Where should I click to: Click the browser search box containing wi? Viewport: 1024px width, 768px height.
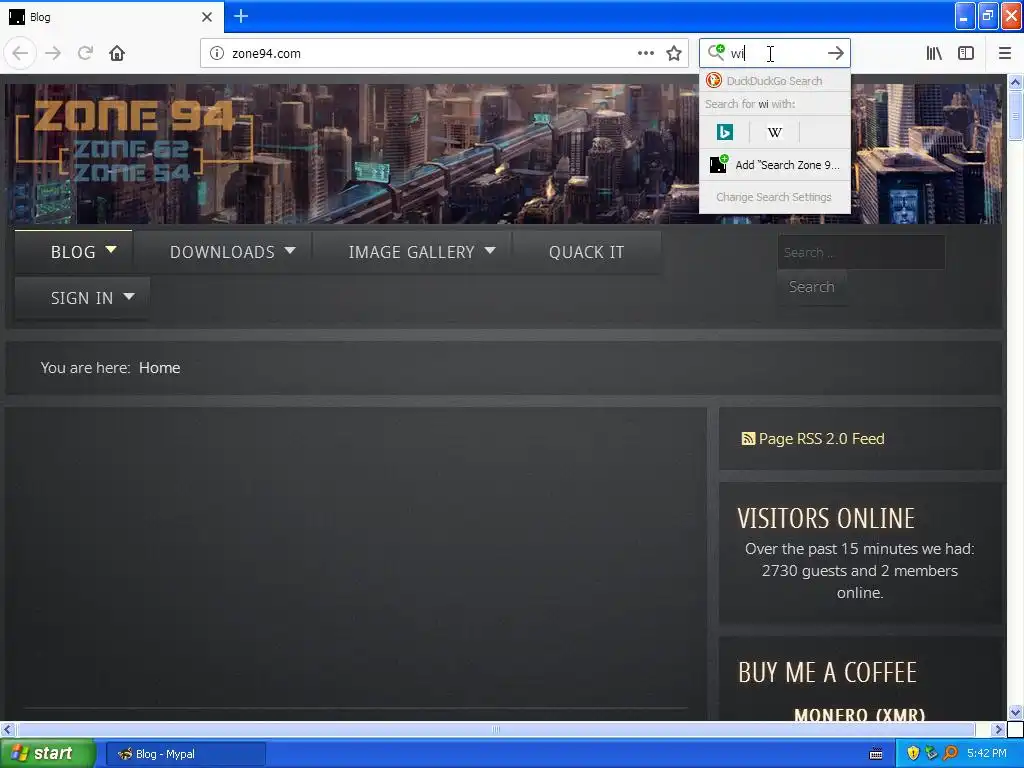click(x=775, y=53)
